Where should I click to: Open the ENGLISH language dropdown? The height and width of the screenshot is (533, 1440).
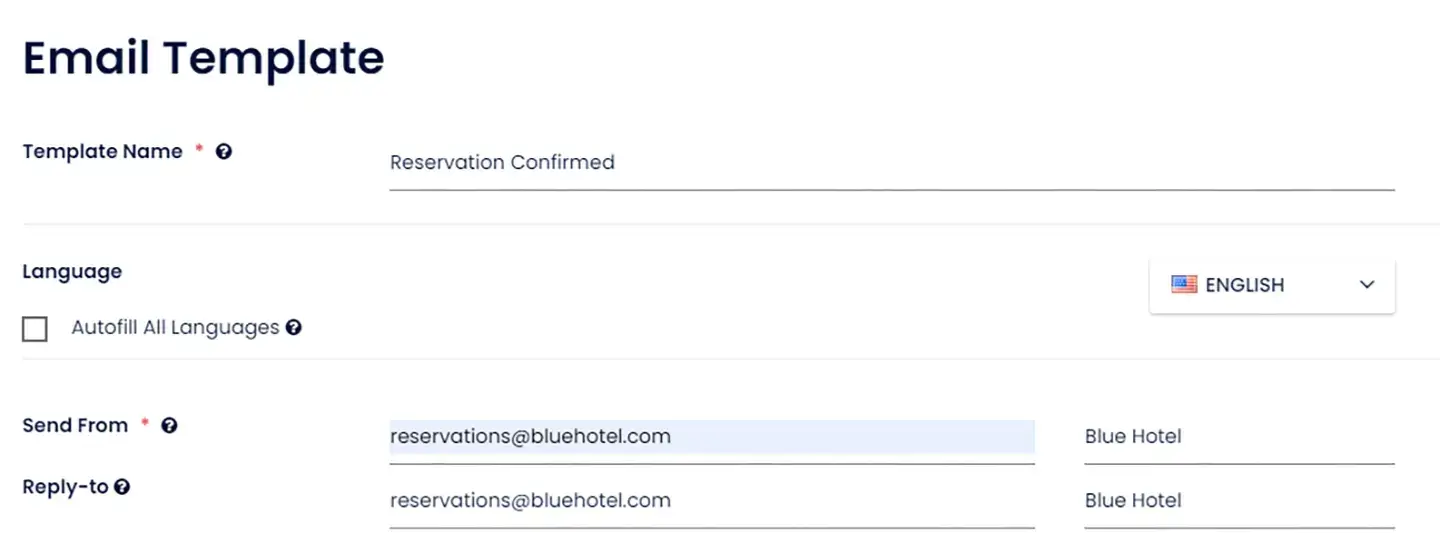[x=1272, y=285]
